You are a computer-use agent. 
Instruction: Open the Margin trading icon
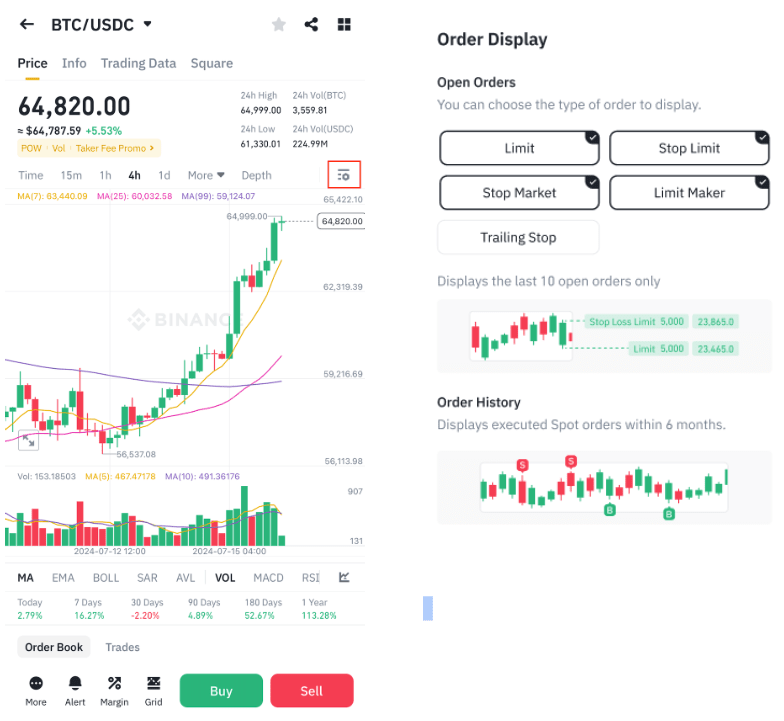(114, 690)
